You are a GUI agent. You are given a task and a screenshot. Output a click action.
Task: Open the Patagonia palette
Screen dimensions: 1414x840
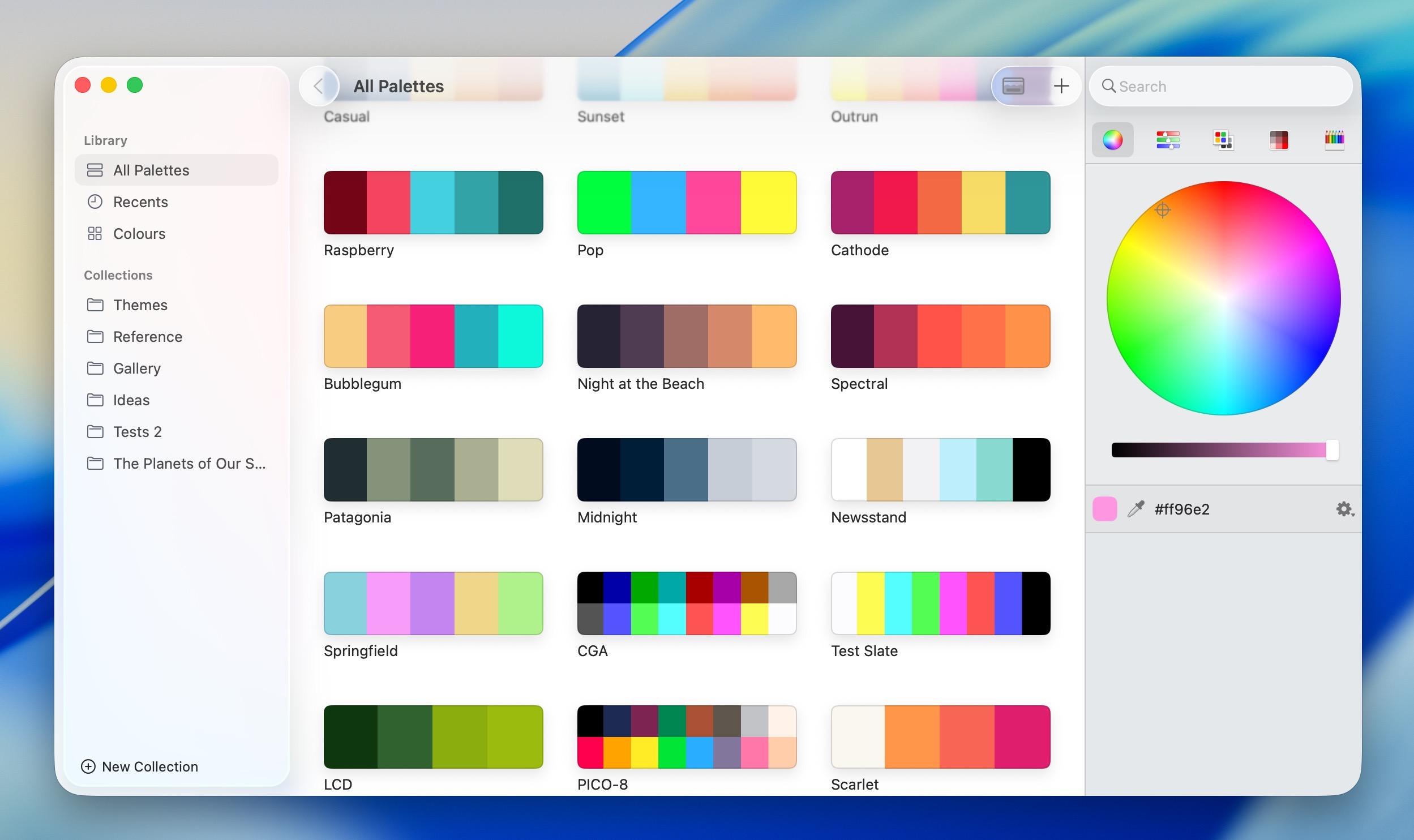click(433, 470)
